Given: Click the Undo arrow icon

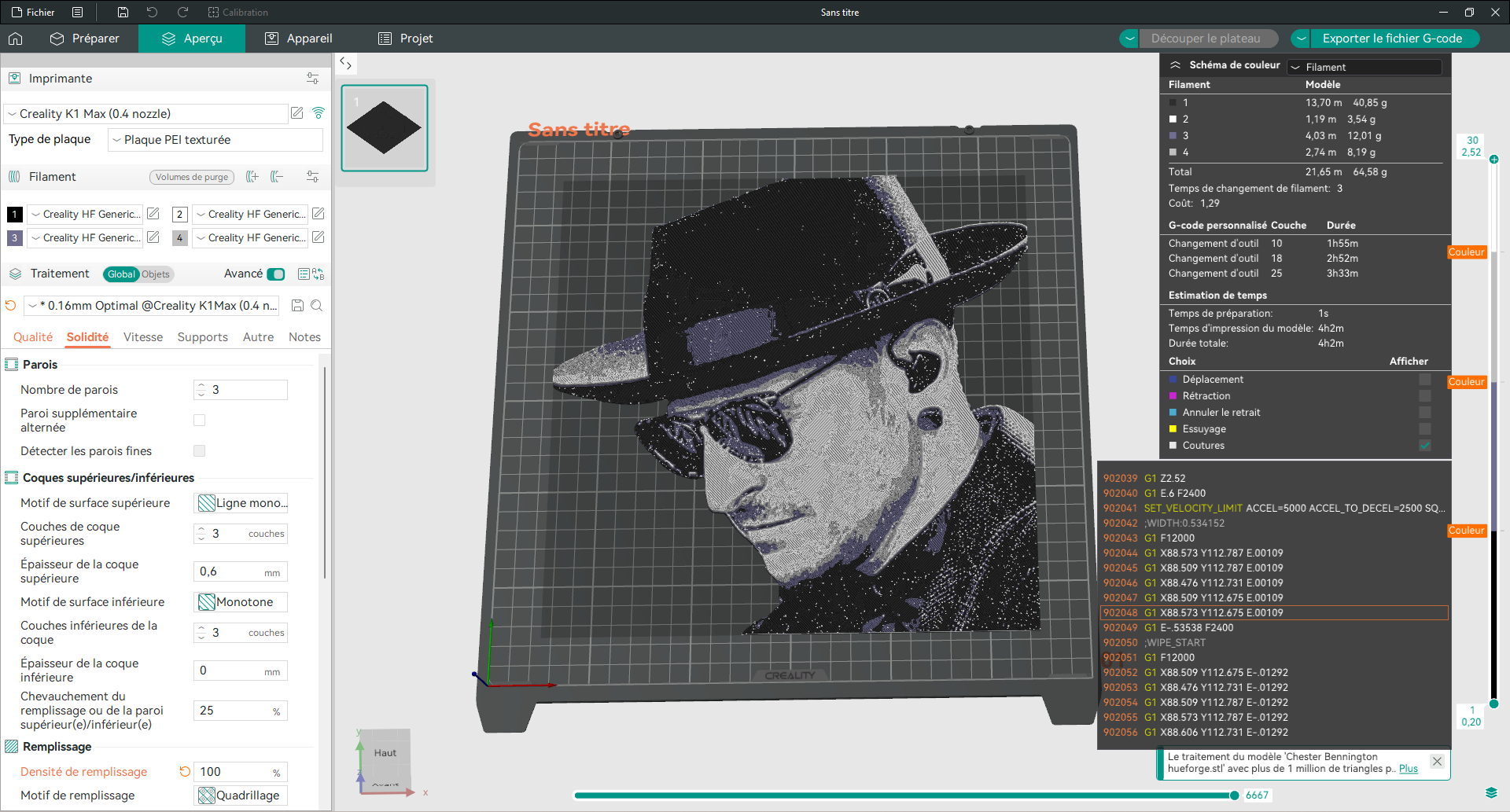Looking at the screenshot, I should click(153, 12).
